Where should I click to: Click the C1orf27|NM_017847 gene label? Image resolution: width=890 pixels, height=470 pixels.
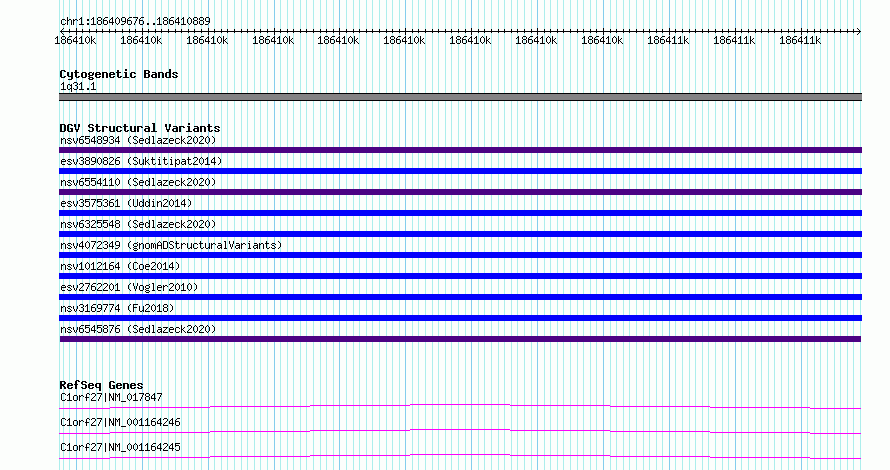pyautogui.click(x=111, y=397)
